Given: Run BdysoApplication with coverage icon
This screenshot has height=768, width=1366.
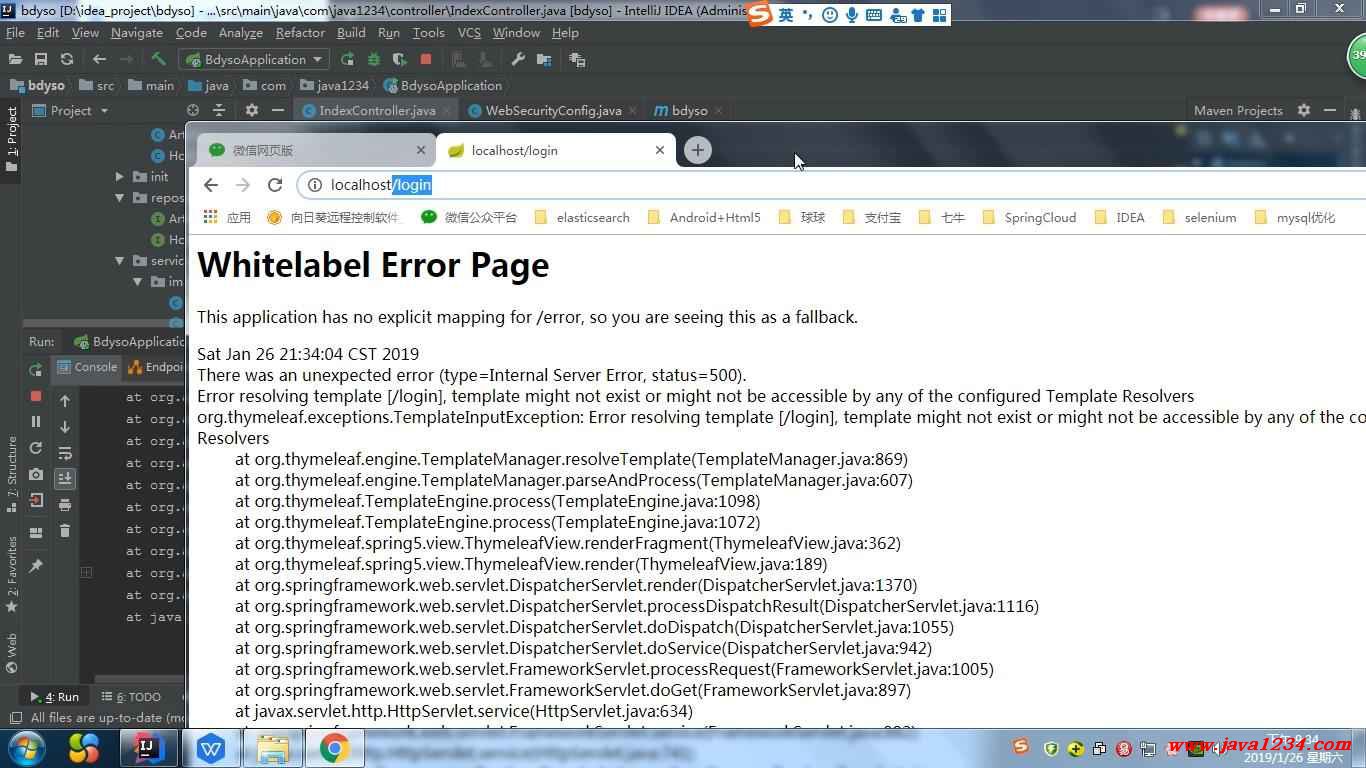Looking at the screenshot, I should 399,60.
